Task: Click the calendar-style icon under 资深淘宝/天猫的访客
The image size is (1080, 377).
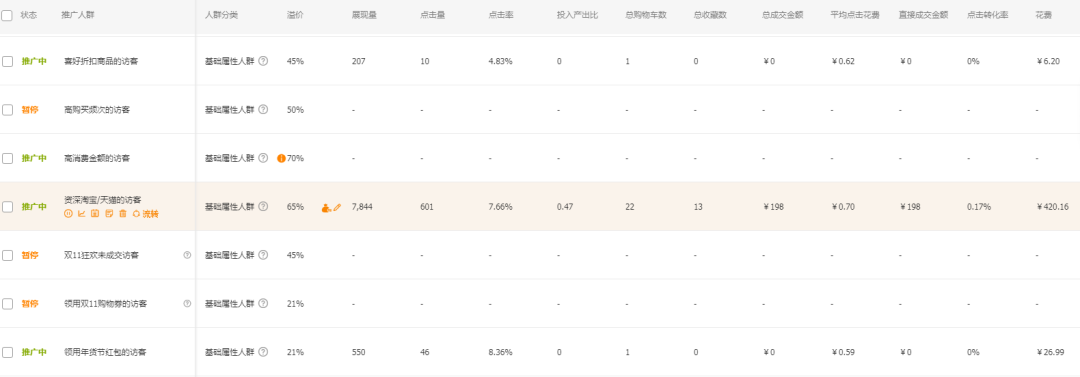Action: pyautogui.click(x=95, y=214)
